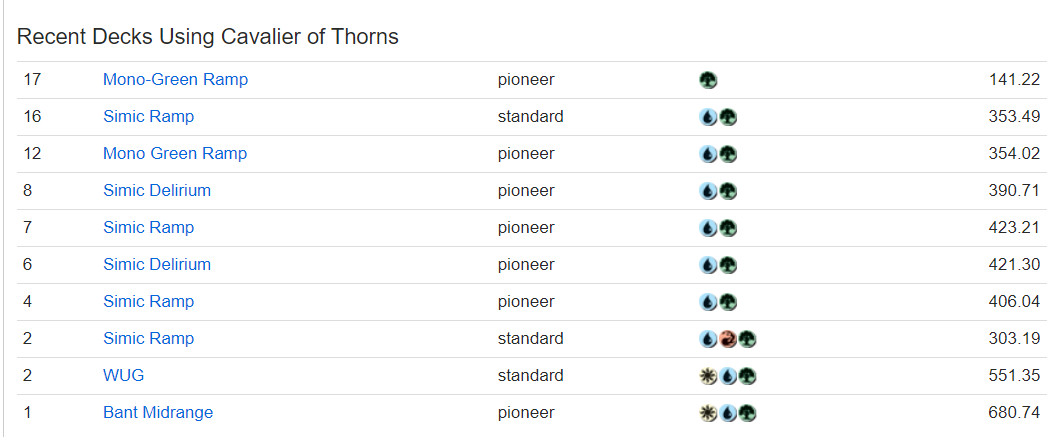Click blue mana symbol in 423.21 row

[708, 228]
